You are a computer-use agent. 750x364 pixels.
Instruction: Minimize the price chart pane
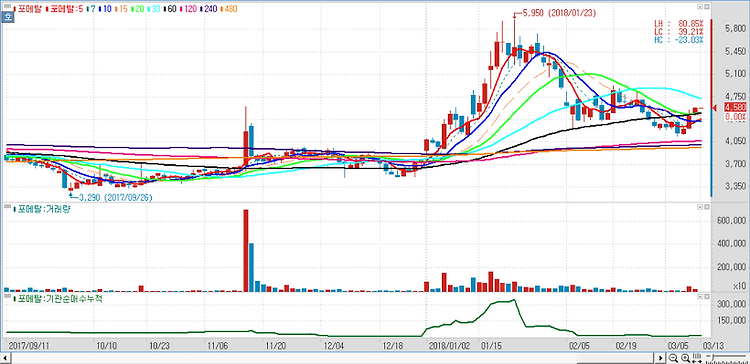coord(700,7)
